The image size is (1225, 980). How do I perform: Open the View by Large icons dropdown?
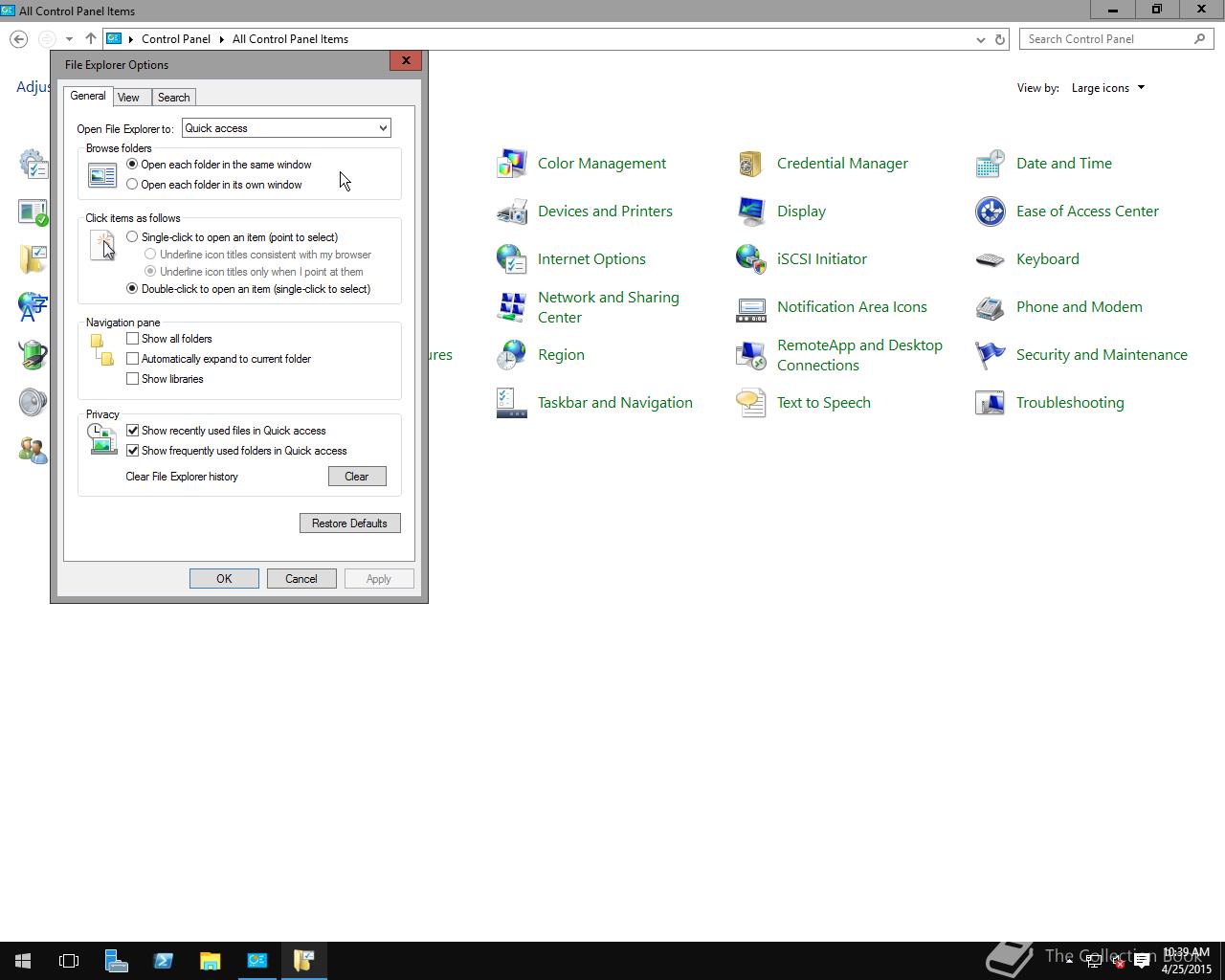point(1107,88)
